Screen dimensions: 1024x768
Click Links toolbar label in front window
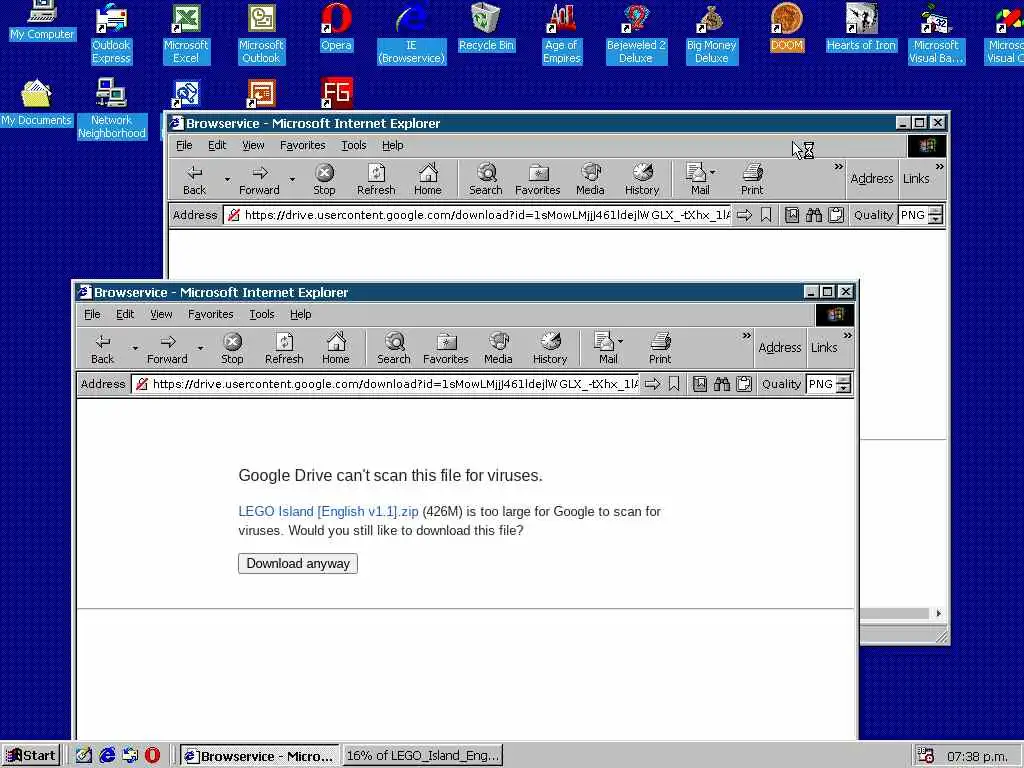tap(824, 347)
